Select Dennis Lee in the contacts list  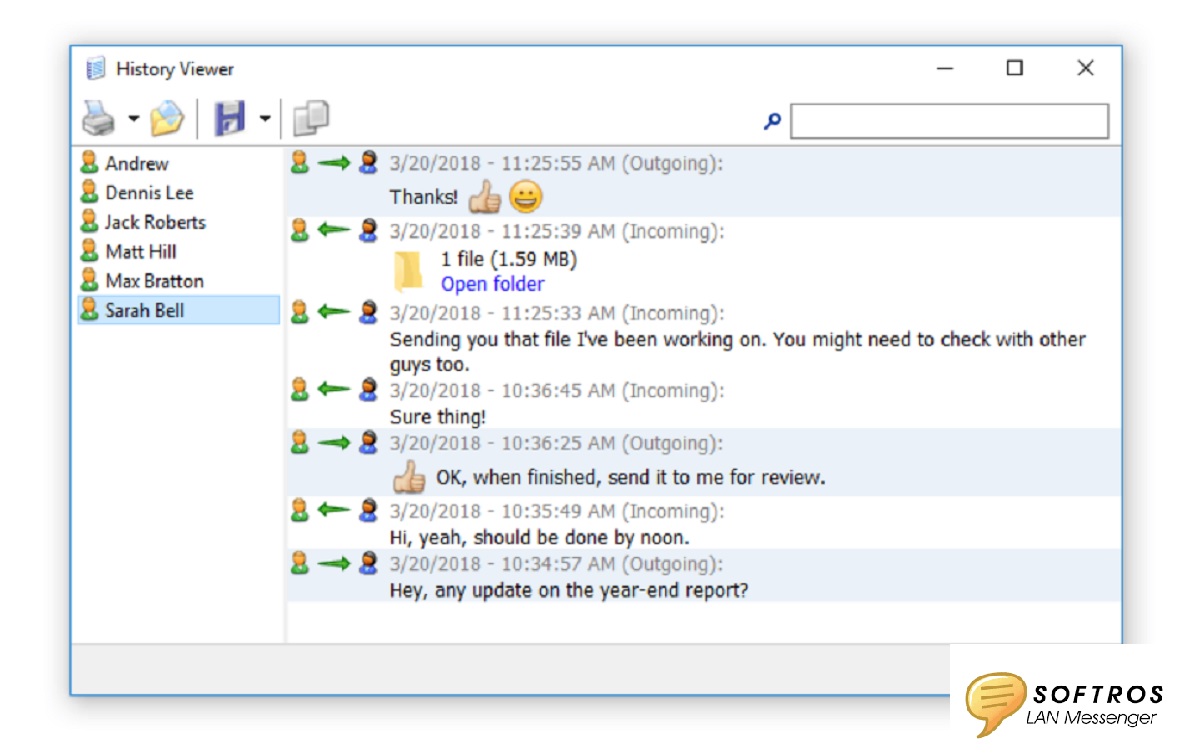[149, 193]
